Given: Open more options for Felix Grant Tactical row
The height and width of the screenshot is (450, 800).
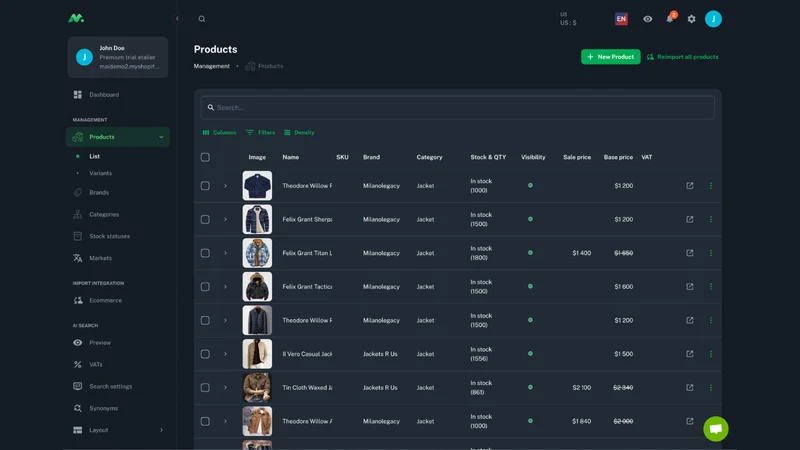Looking at the screenshot, I should (x=711, y=287).
